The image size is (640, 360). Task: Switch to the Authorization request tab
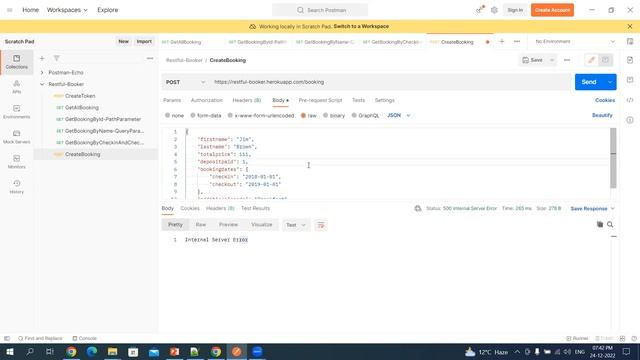tap(207, 100)
